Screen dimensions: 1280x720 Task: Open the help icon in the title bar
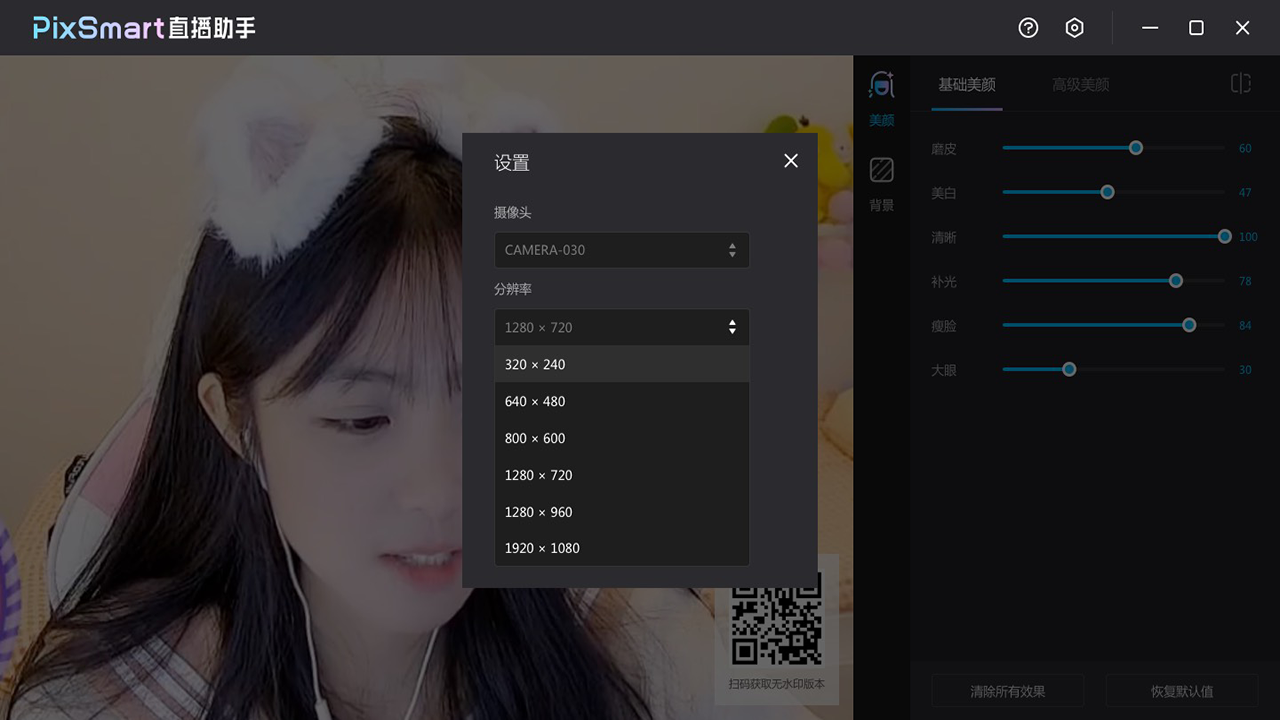(1028, 27)
